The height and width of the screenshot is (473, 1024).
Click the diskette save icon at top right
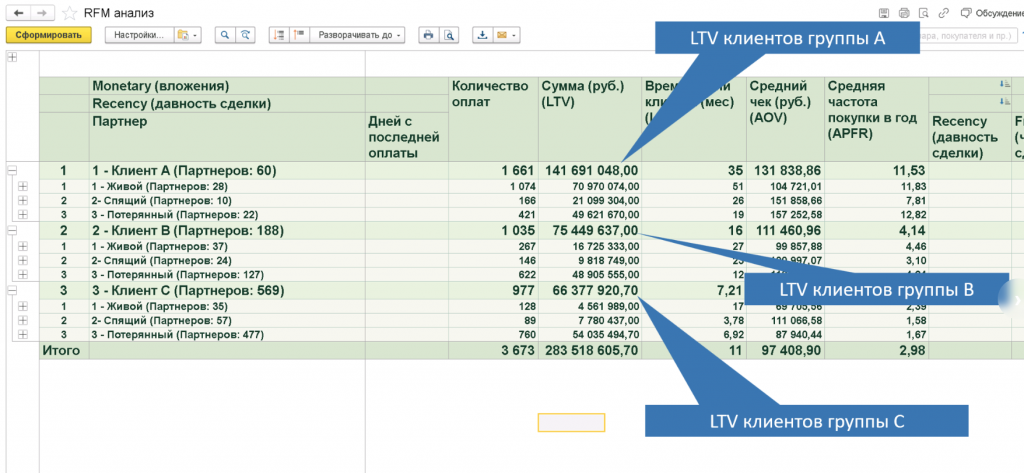(884, 13)
